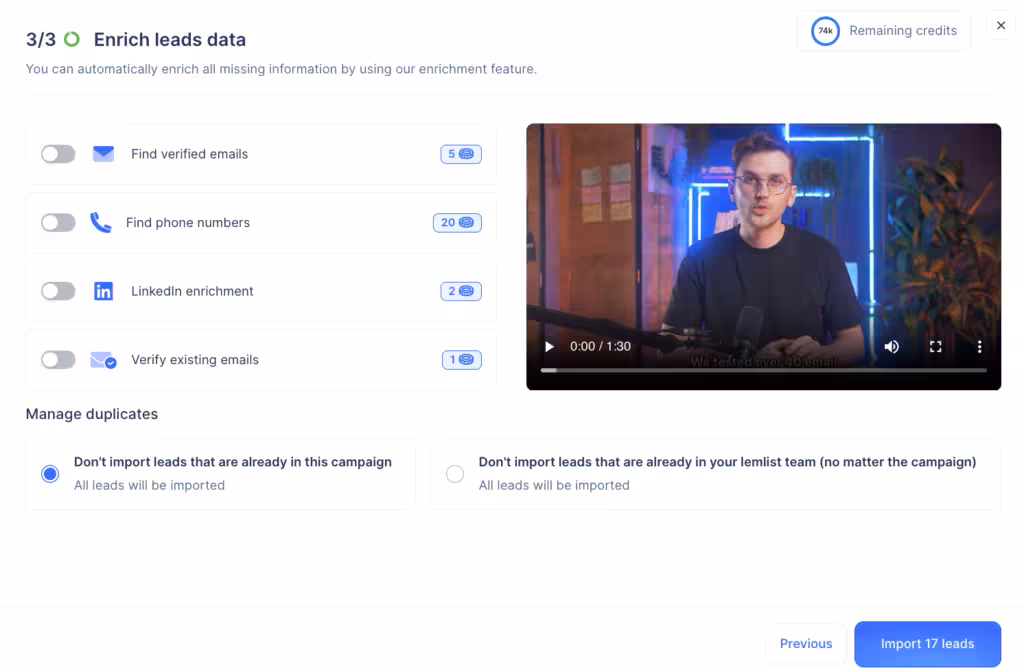Switch on LinkedIn enrichment toggle
The width and height of the screenshot is (1024, 668).
pyautogui.click(x=58, y=291)
